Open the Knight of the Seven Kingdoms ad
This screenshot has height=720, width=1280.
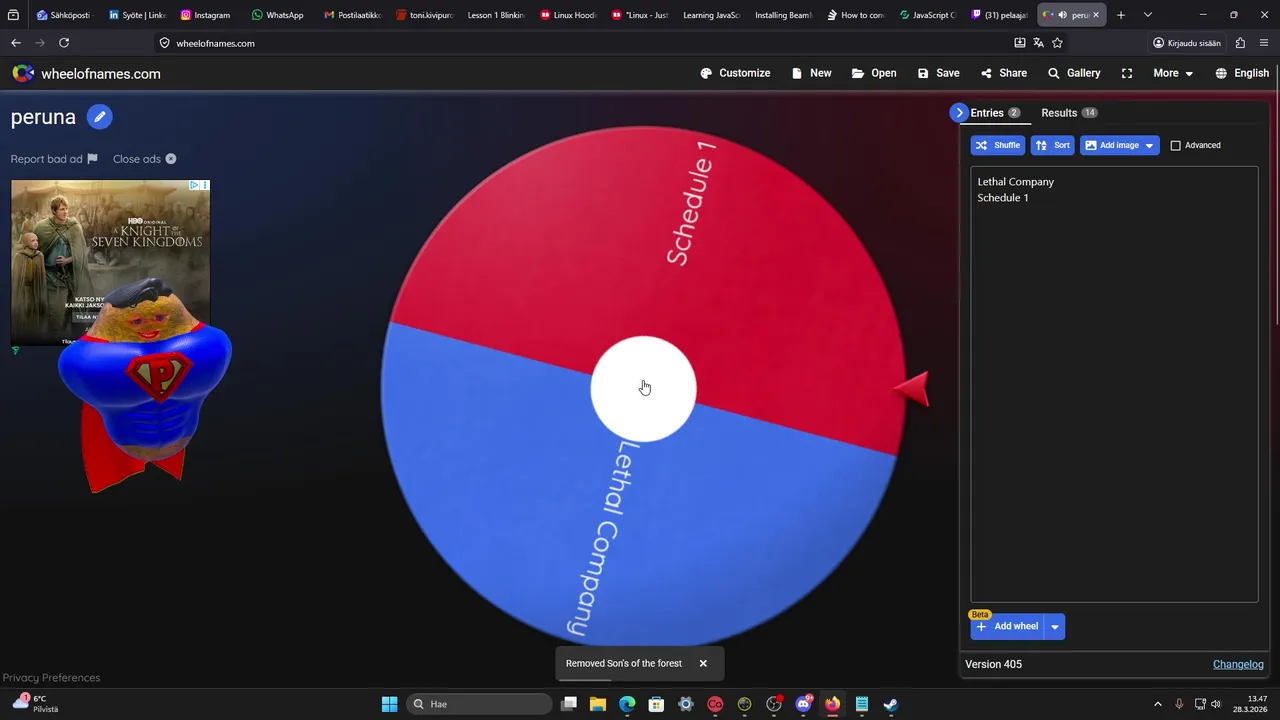[110, 262]
